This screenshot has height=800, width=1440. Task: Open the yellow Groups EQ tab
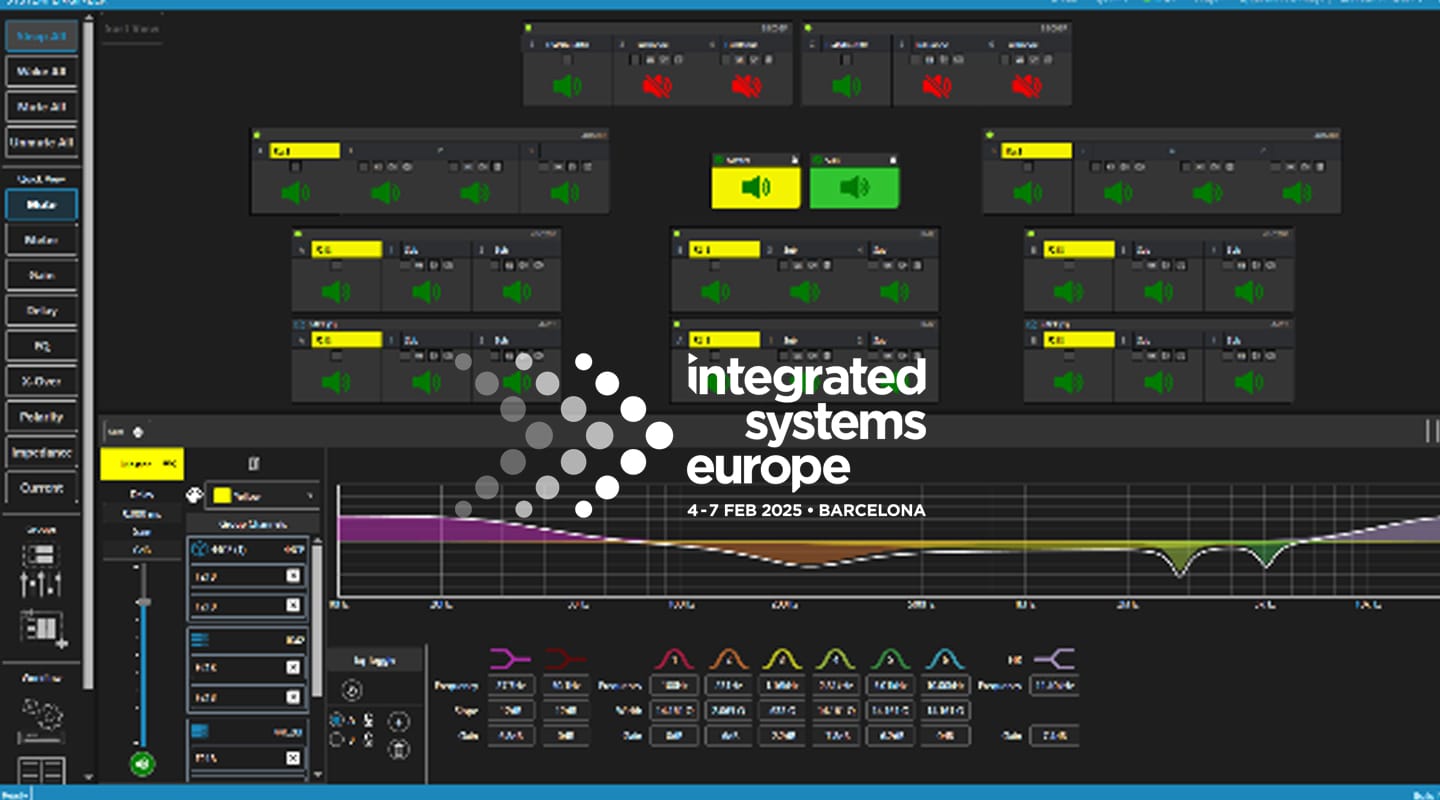point(141,463)
